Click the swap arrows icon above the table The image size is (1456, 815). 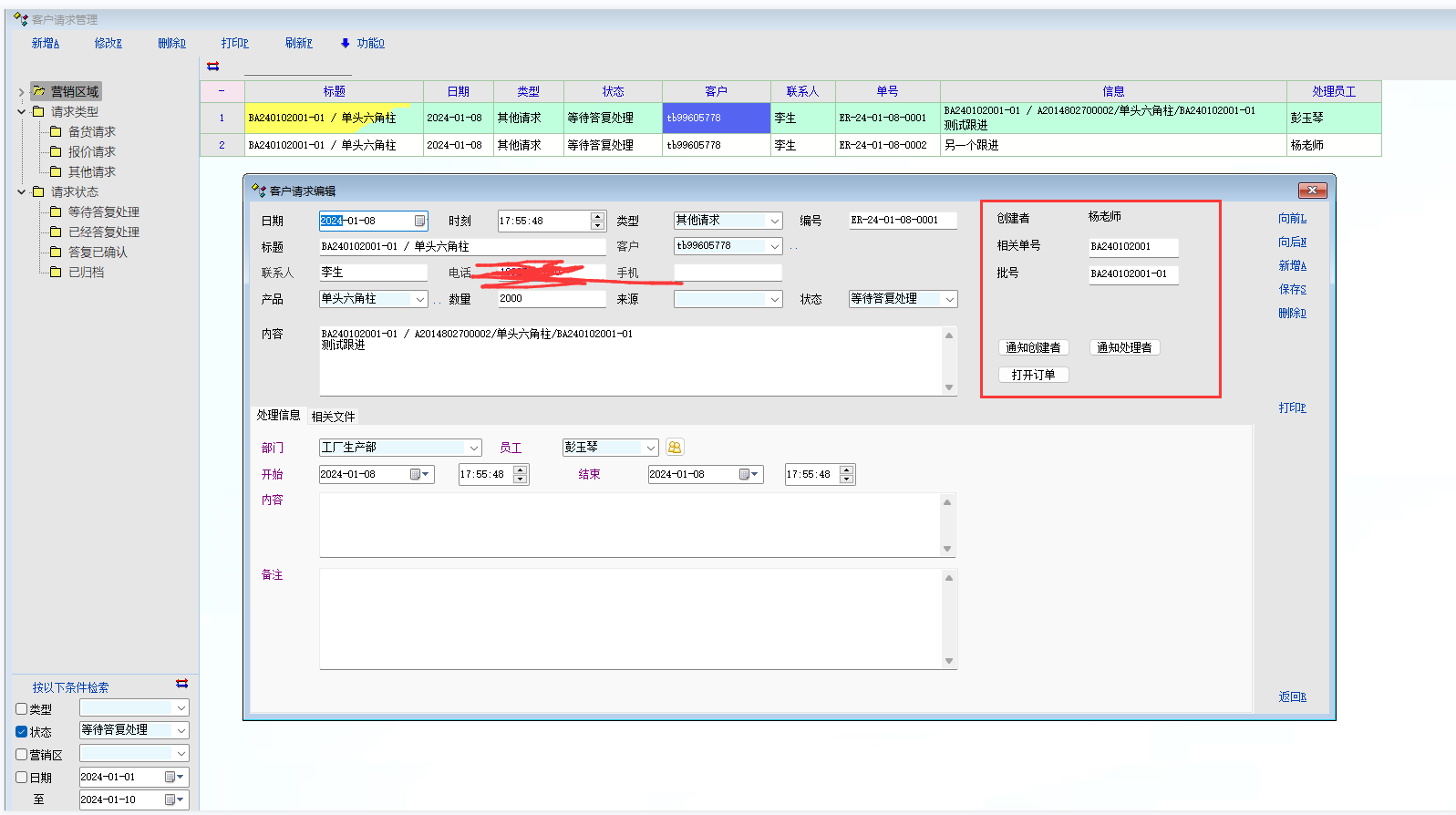[x=213, y=67]
